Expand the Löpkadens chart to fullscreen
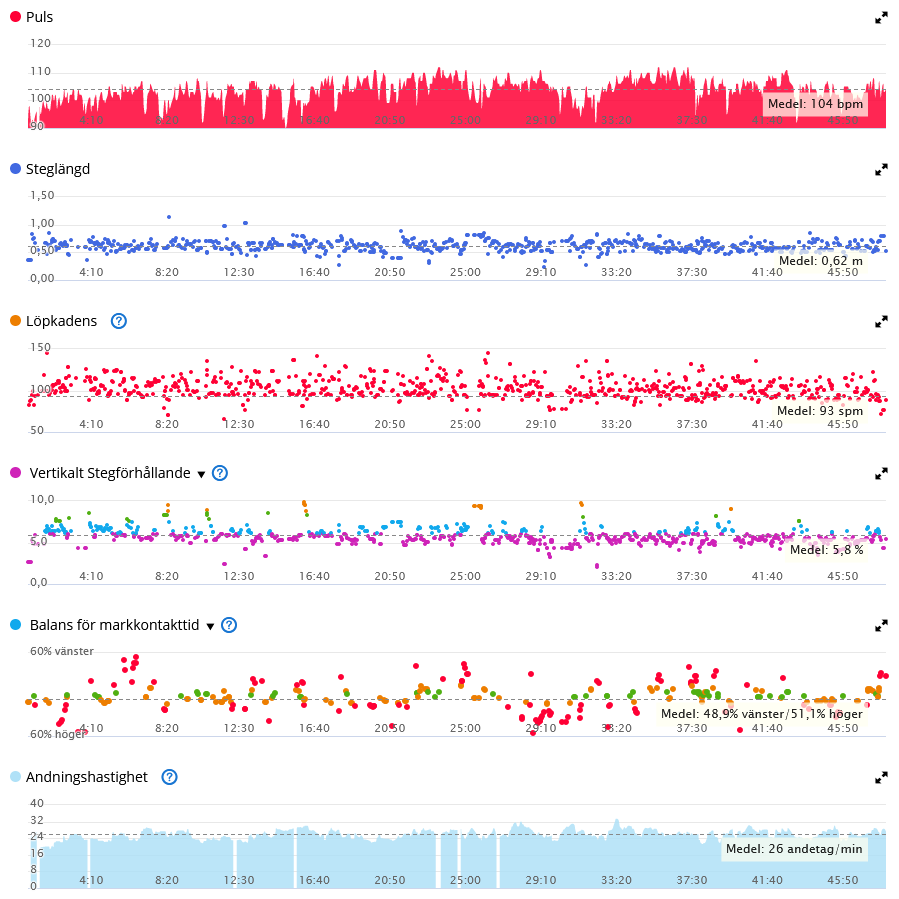The height and width of the screenshot is (899, 899). coord(881,322)
